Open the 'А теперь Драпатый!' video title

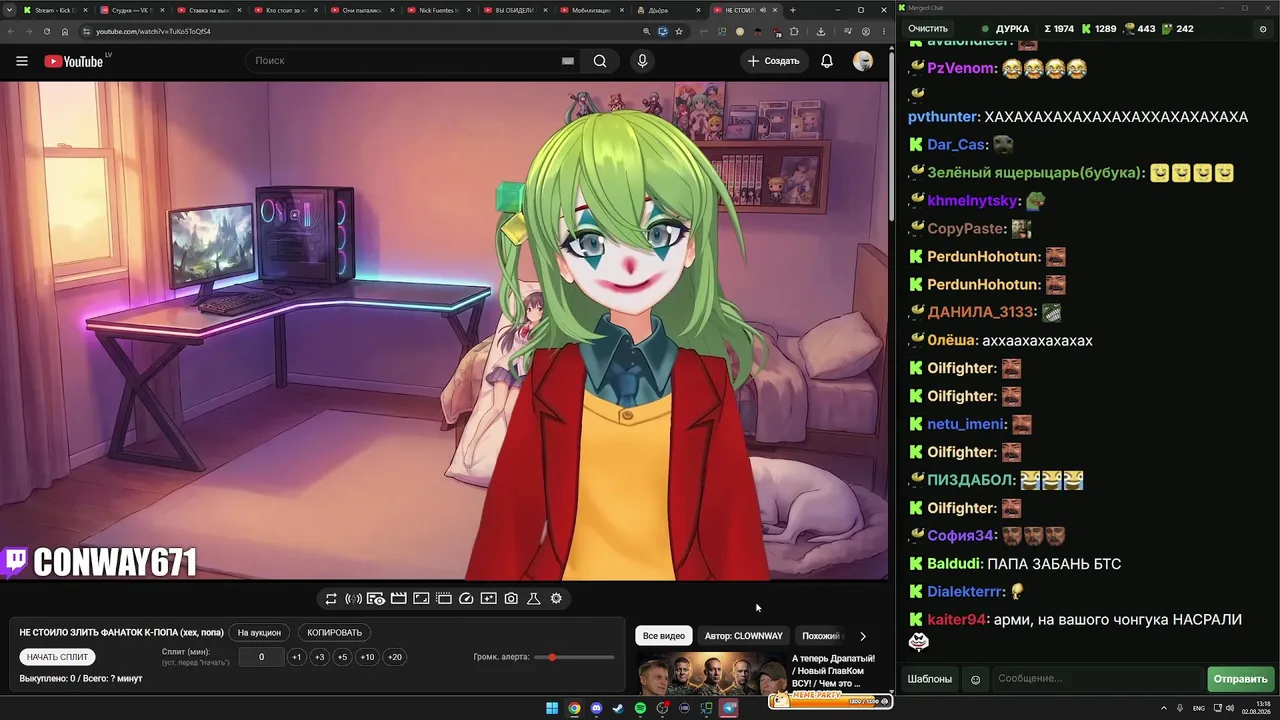[x=834, y=671]
